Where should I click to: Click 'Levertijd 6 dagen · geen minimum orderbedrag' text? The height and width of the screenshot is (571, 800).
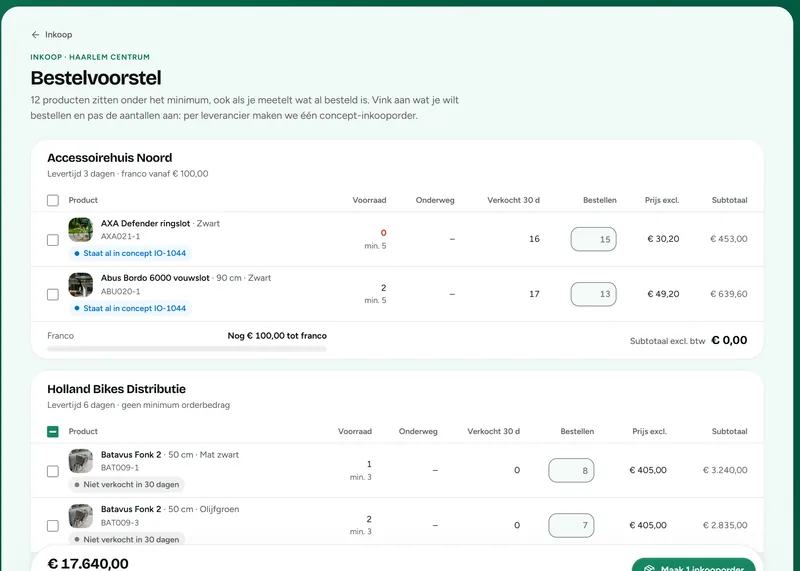(138, 405)
